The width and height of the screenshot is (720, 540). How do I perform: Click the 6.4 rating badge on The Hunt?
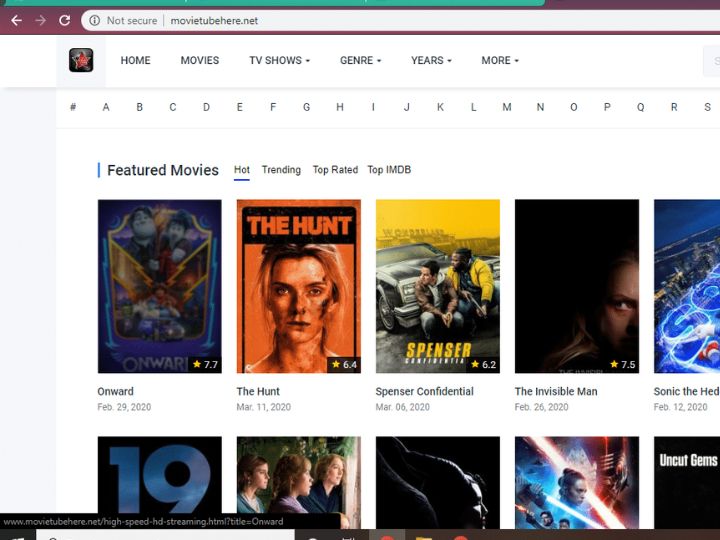344,365
